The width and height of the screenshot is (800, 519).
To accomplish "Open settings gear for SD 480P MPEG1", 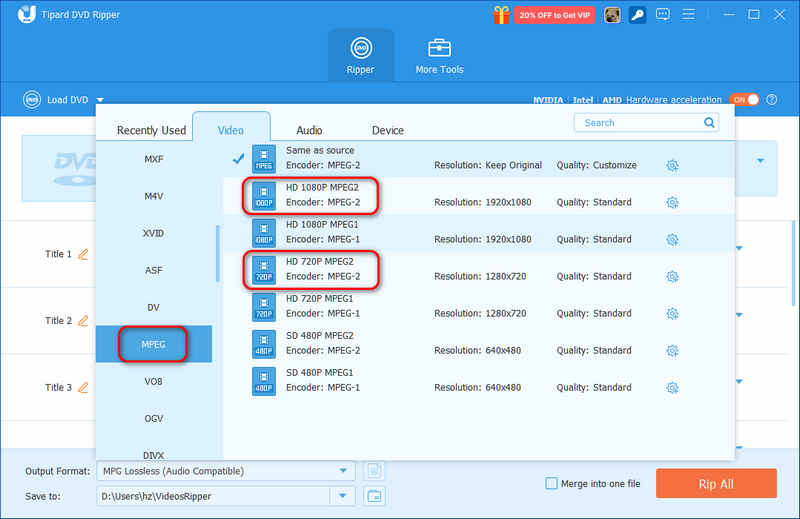I will [672, 388].
